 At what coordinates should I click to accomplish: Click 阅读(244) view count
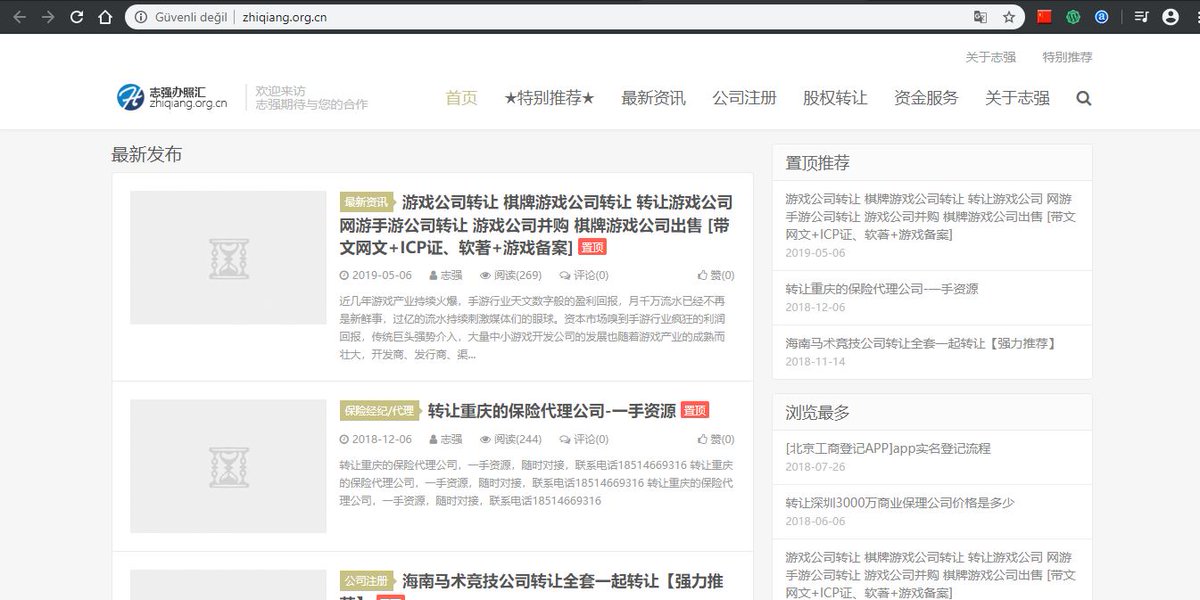point(511,439)
